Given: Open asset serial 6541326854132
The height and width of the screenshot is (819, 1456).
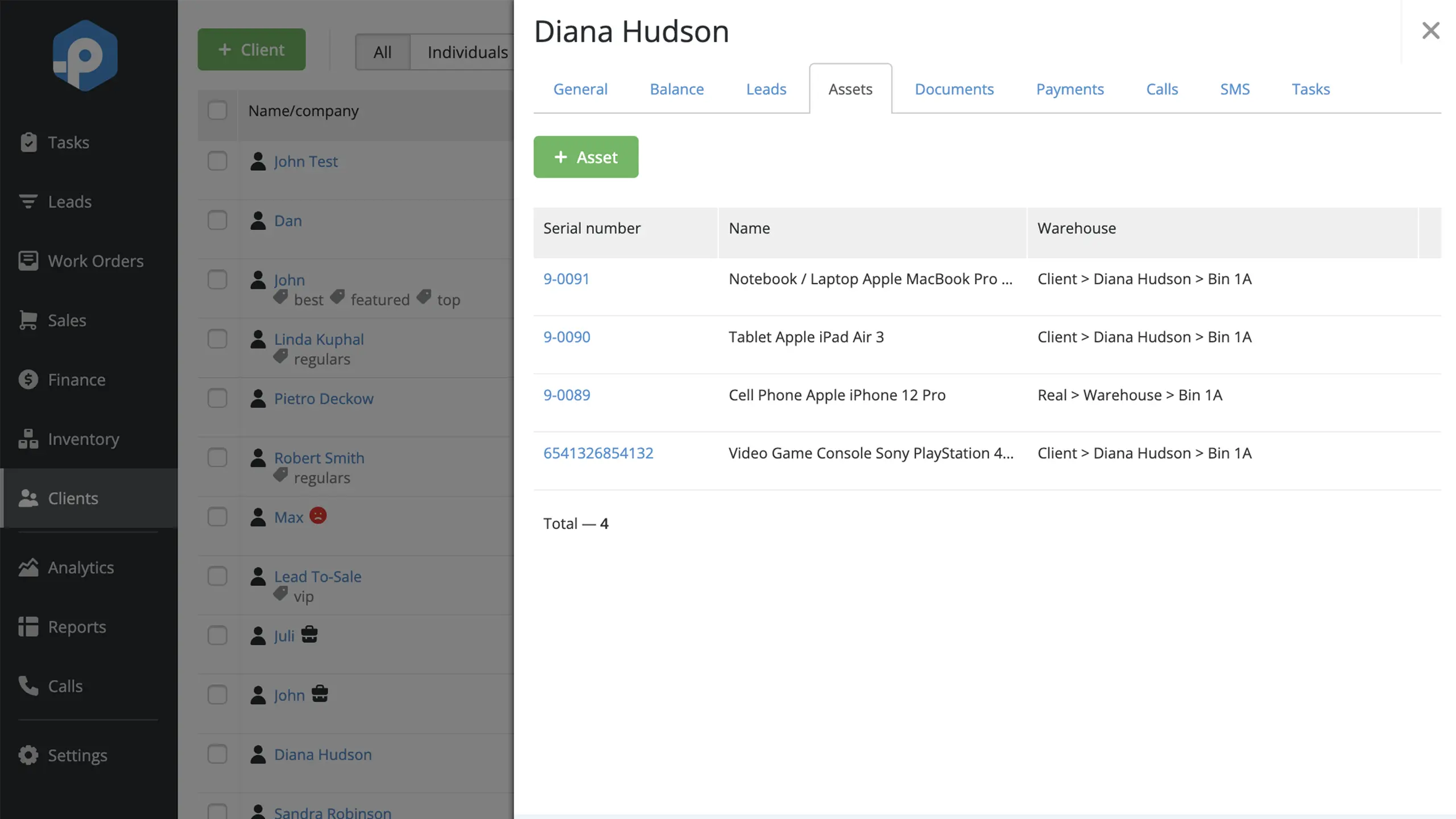Looking at the screenshot, I should 598,453.
